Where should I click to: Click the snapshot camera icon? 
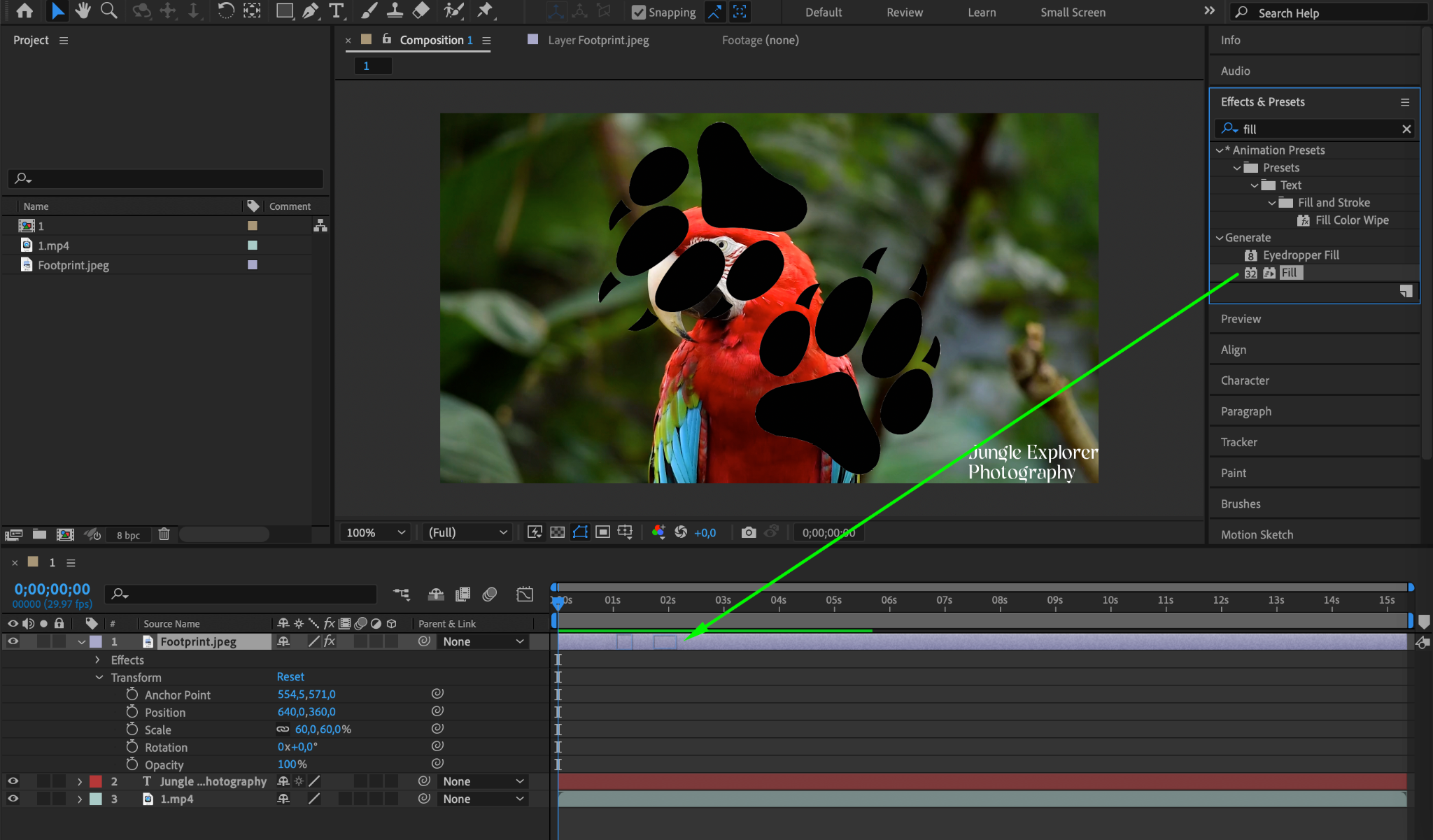(748, 533)
